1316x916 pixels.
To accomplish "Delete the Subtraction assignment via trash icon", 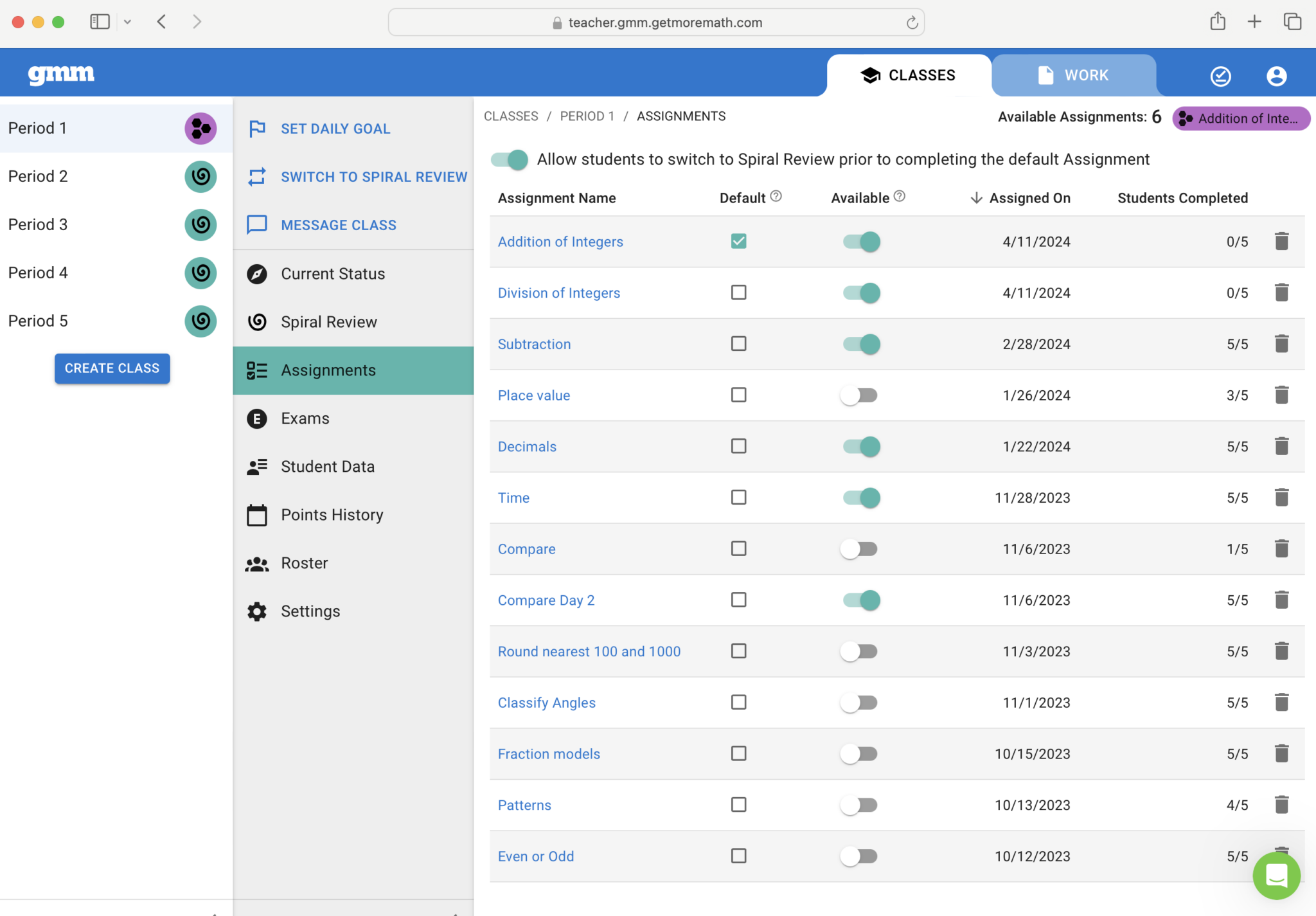I will (x=1281, y=344).
